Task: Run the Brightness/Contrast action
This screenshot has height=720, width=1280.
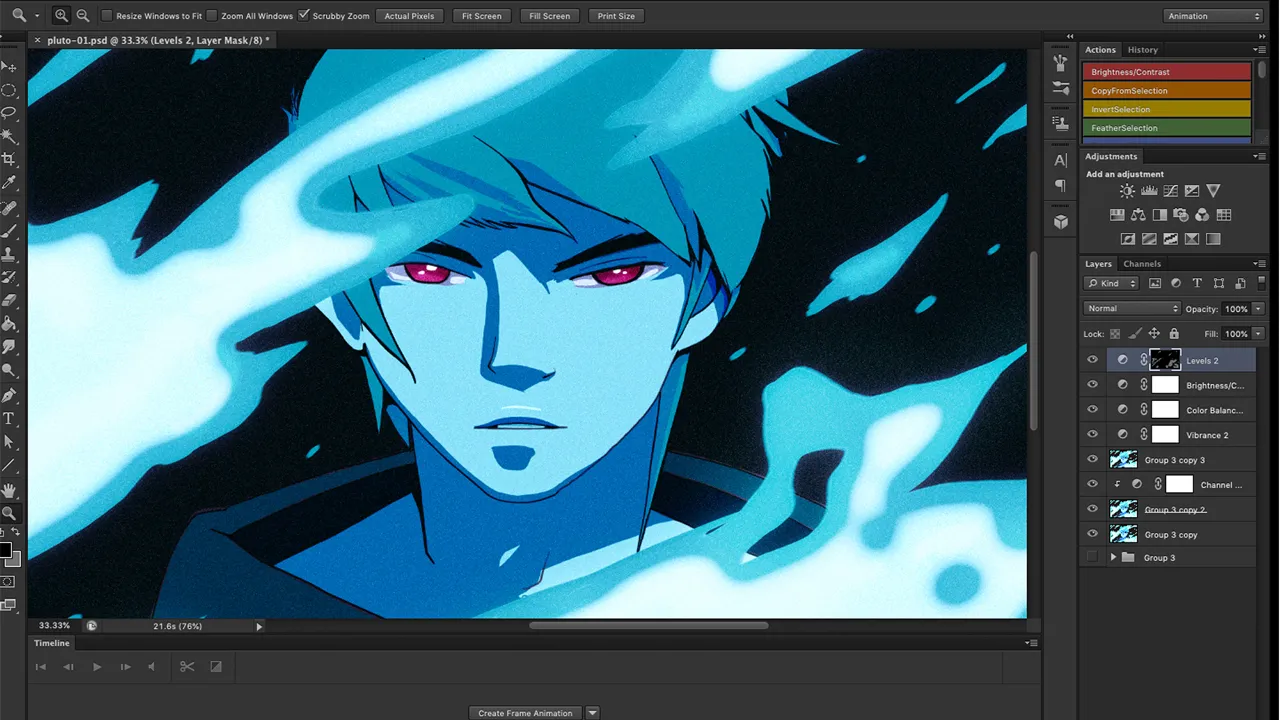Action: (x=1167, y=72)
